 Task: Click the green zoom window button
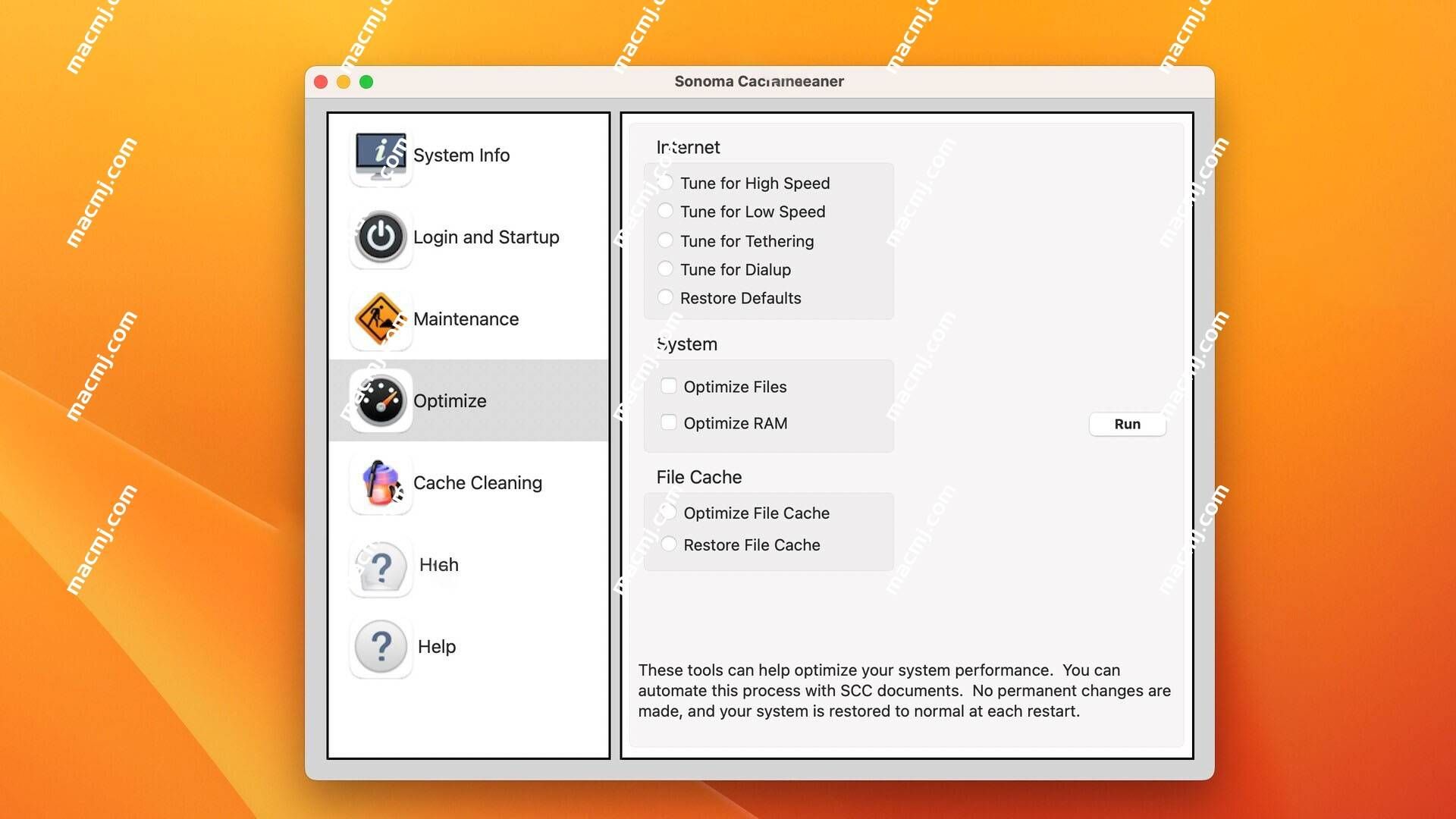(366, 82)
